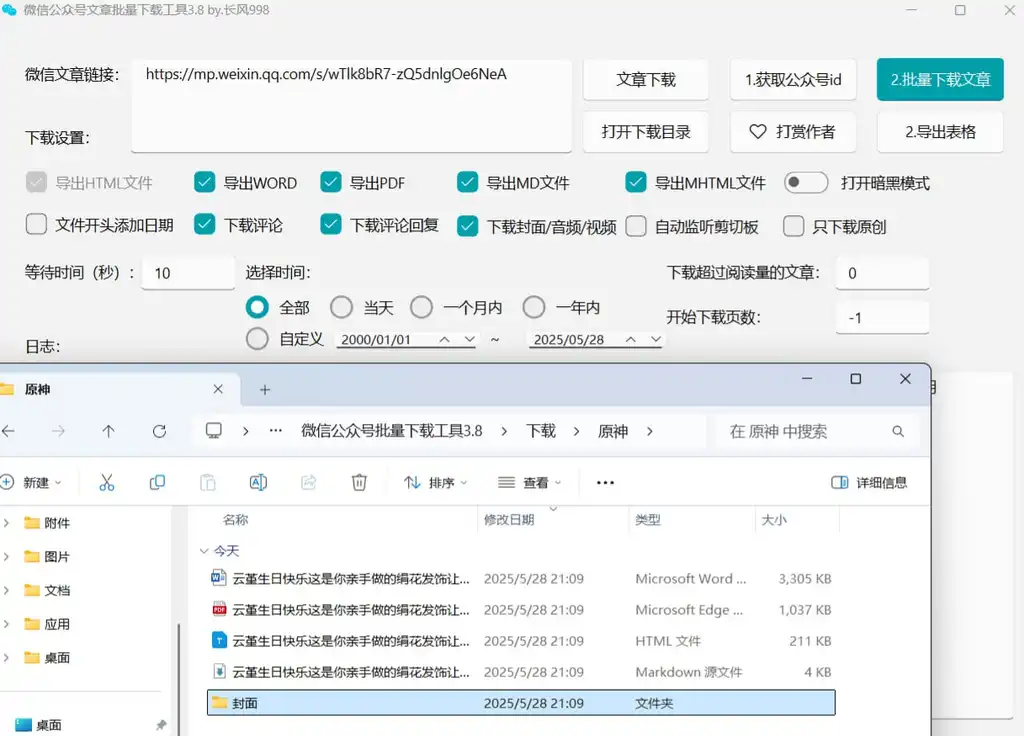1024x736 pixels.
Task: Select the 自定义 date range radio button
Action: click(x=257, y=338)
